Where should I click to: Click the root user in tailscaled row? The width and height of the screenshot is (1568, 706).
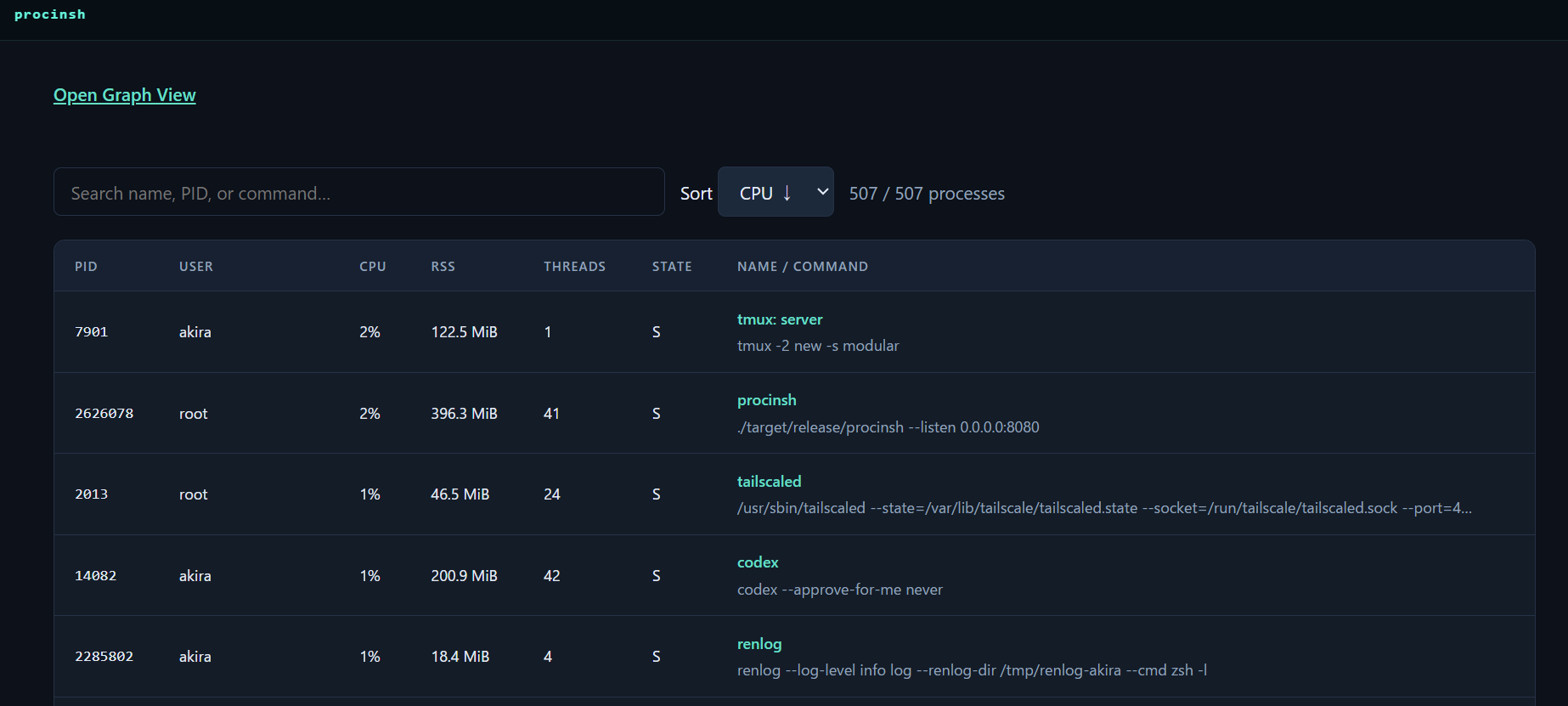pos(194,494)
